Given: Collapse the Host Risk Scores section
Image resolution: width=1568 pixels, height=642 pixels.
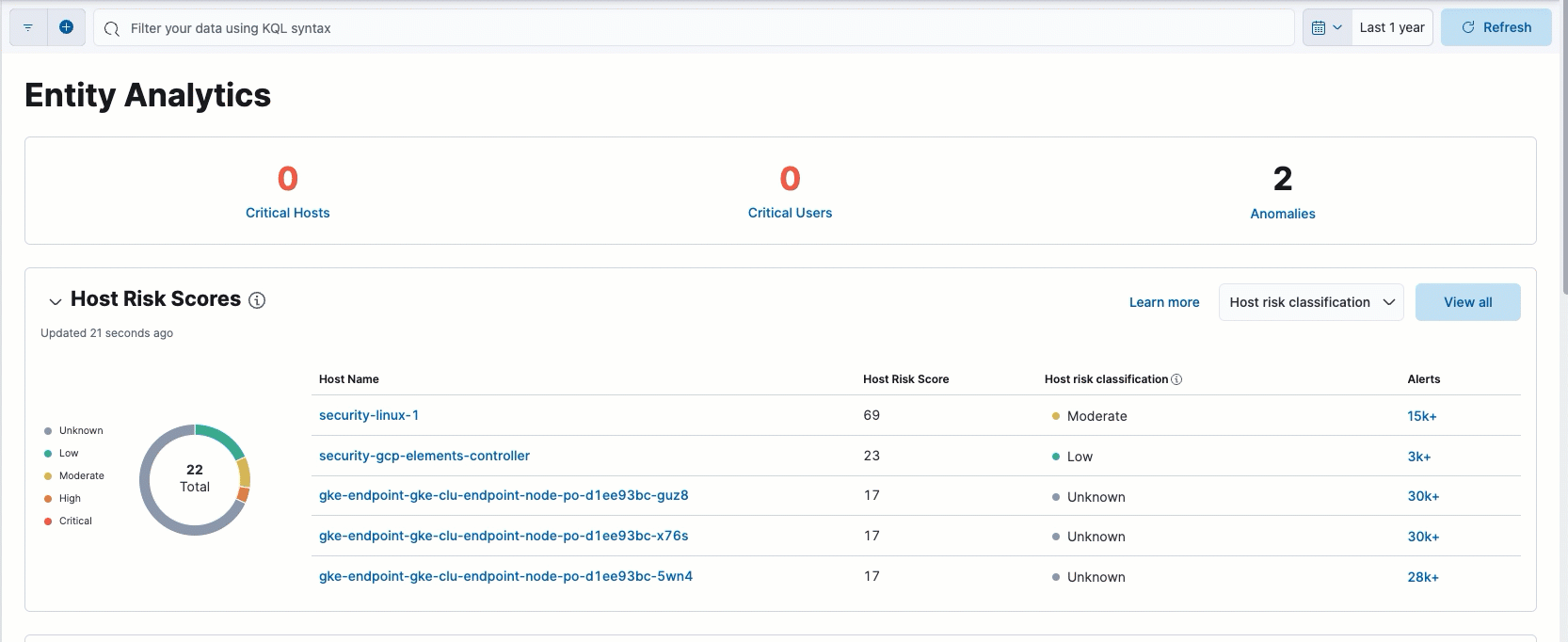Looking at the screenshot, I should tap(56, 301).
